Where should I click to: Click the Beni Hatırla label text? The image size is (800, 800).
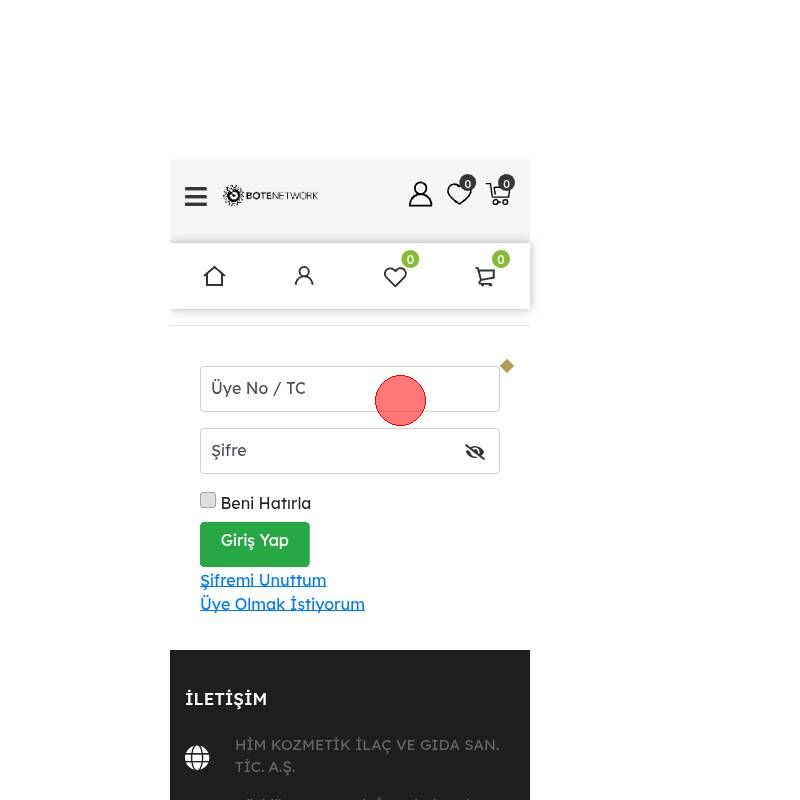pos(266,503)
